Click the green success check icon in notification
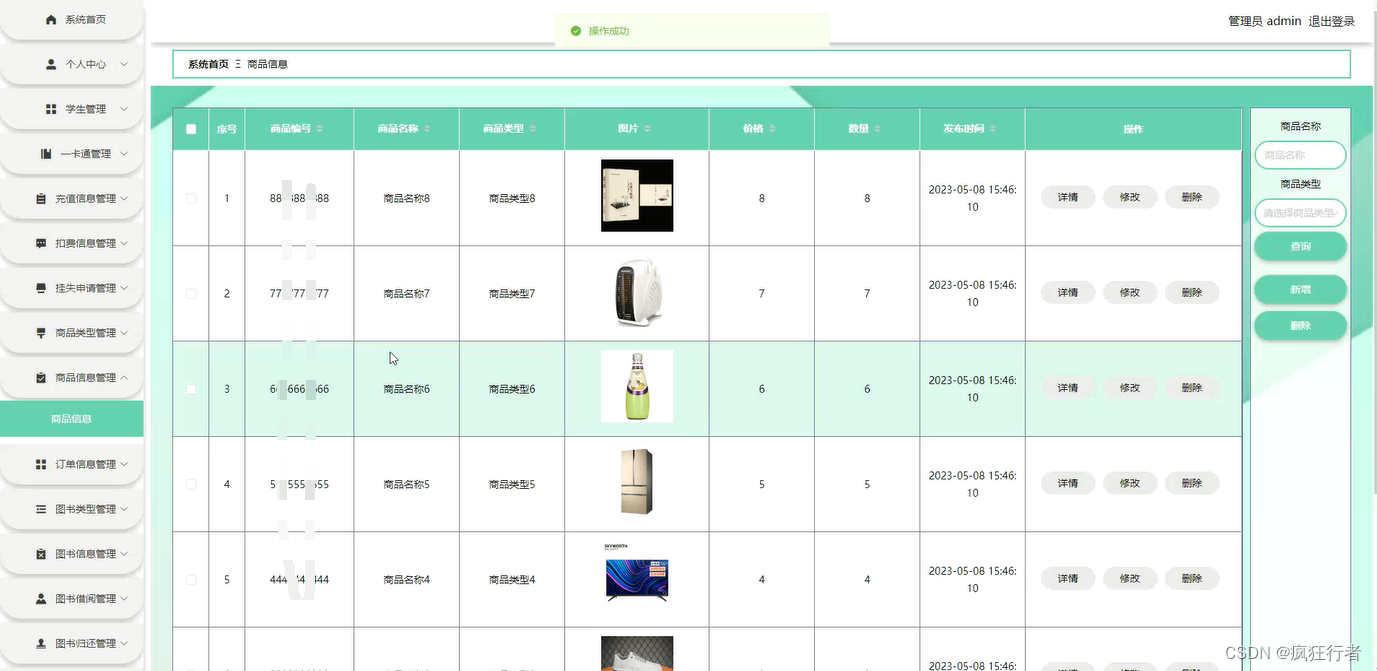1377x671 pixels. (x=576, y=31)
